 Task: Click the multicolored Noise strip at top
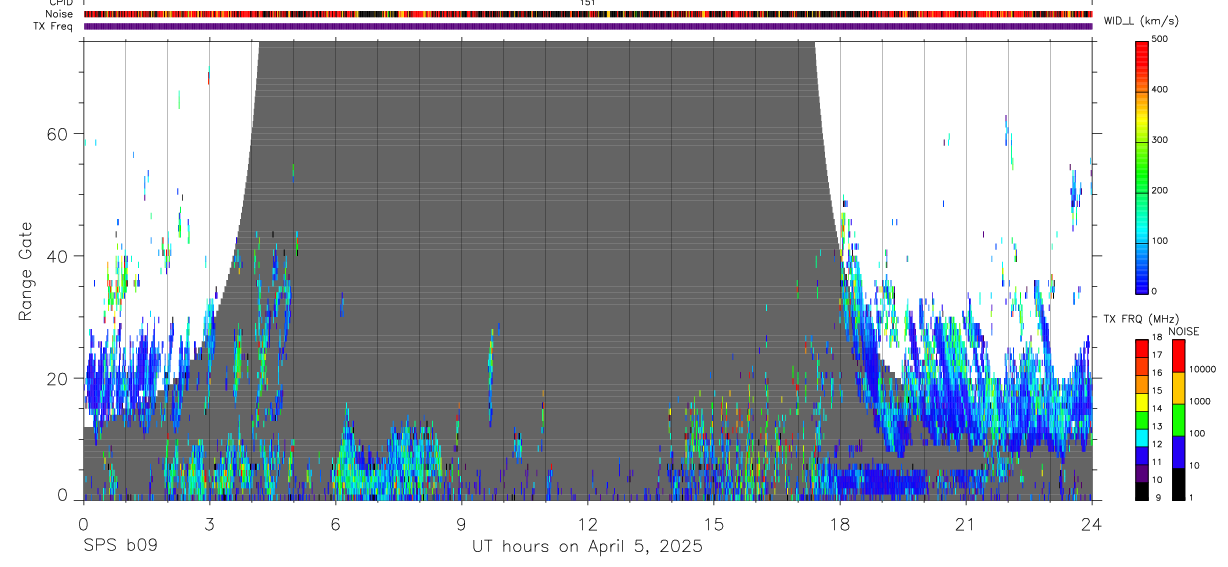[x=588, y=14]
